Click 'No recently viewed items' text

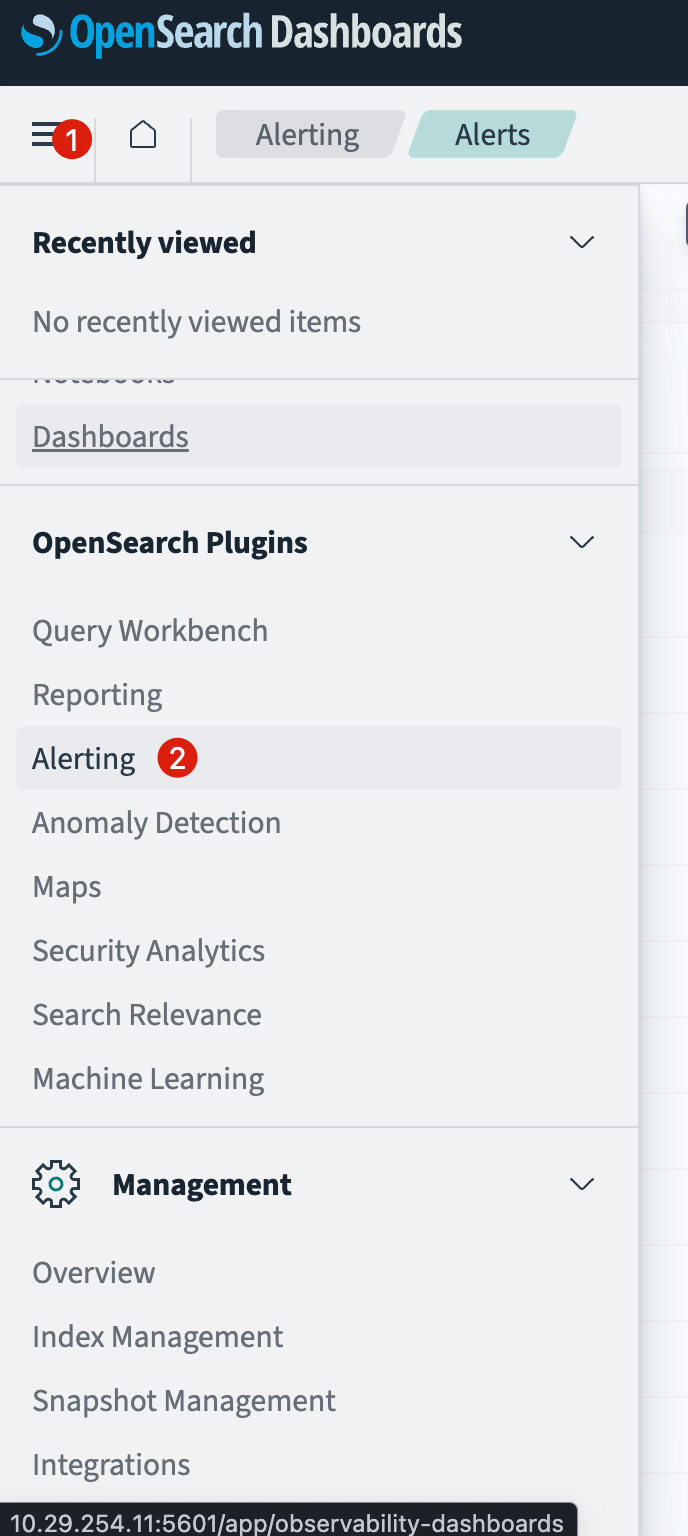pos(197,322)
